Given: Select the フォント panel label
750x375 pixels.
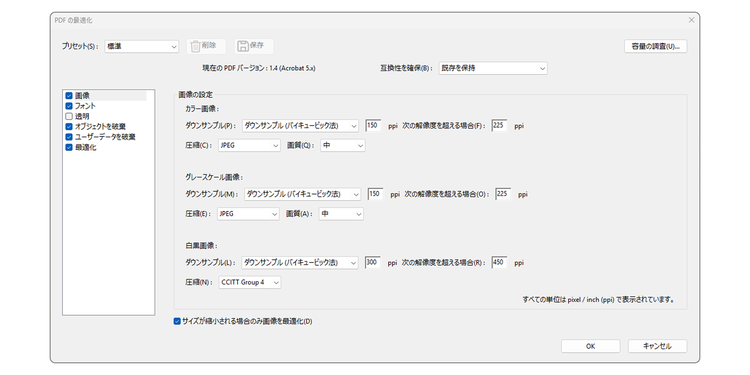Looking at the screenshot, I should (86, 106).
